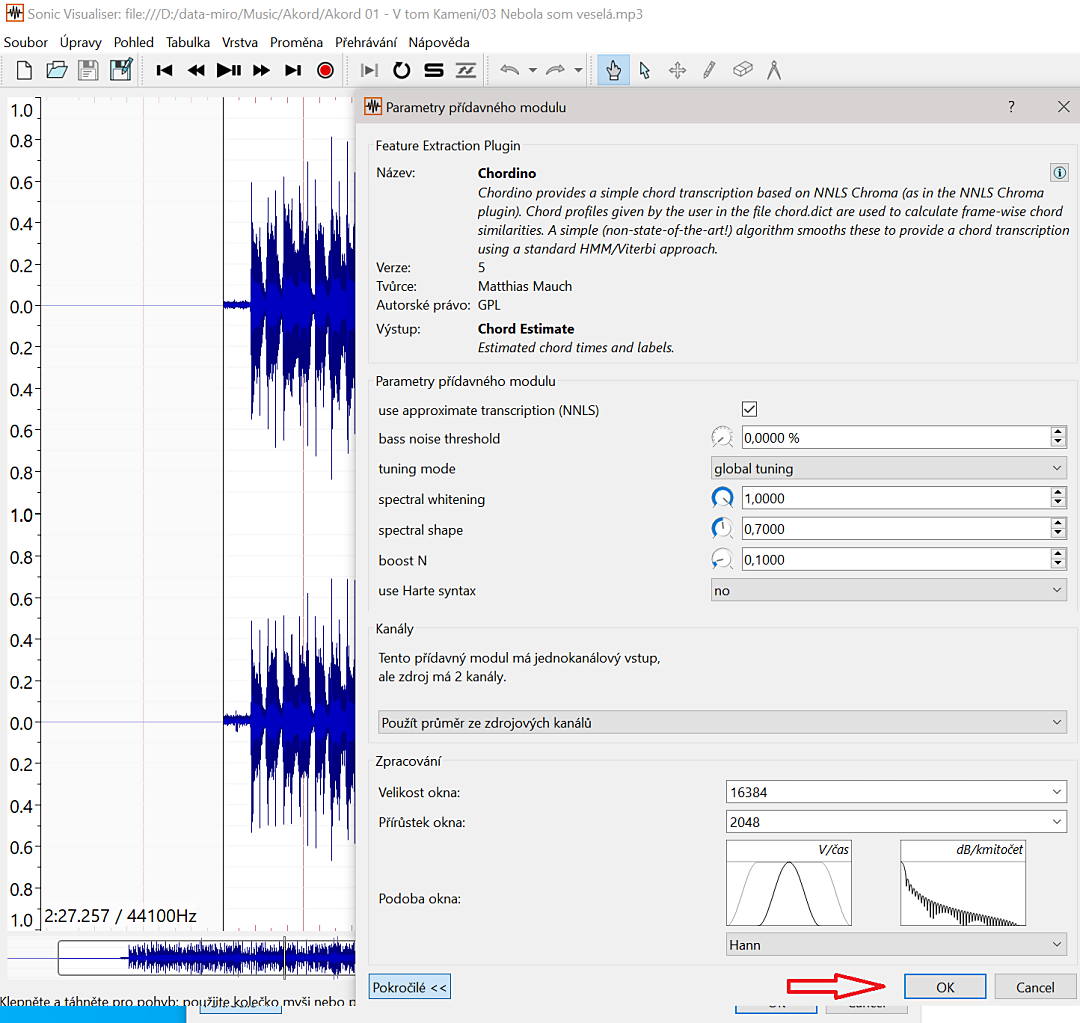
Task: Click the plugin info icon beside Chordino
Action: pyautogui.click(x=1059, y=172)
